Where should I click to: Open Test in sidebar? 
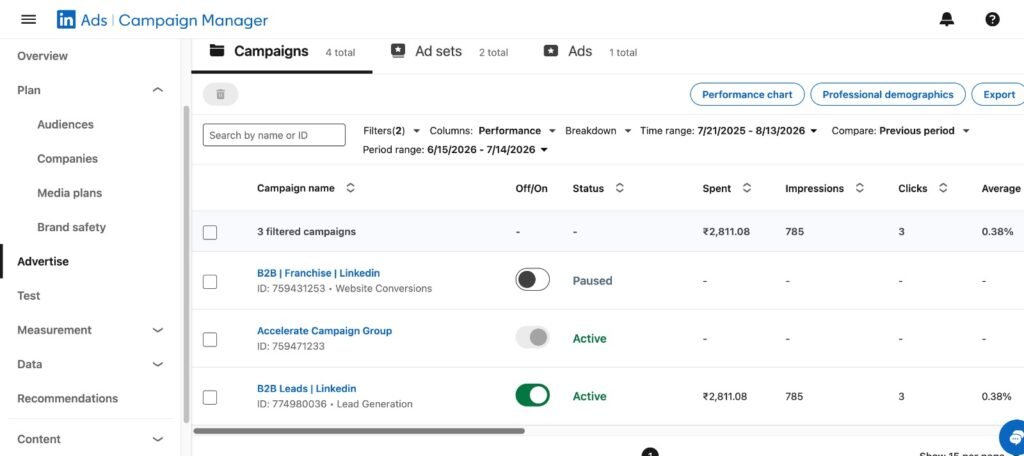click(29, 296)
